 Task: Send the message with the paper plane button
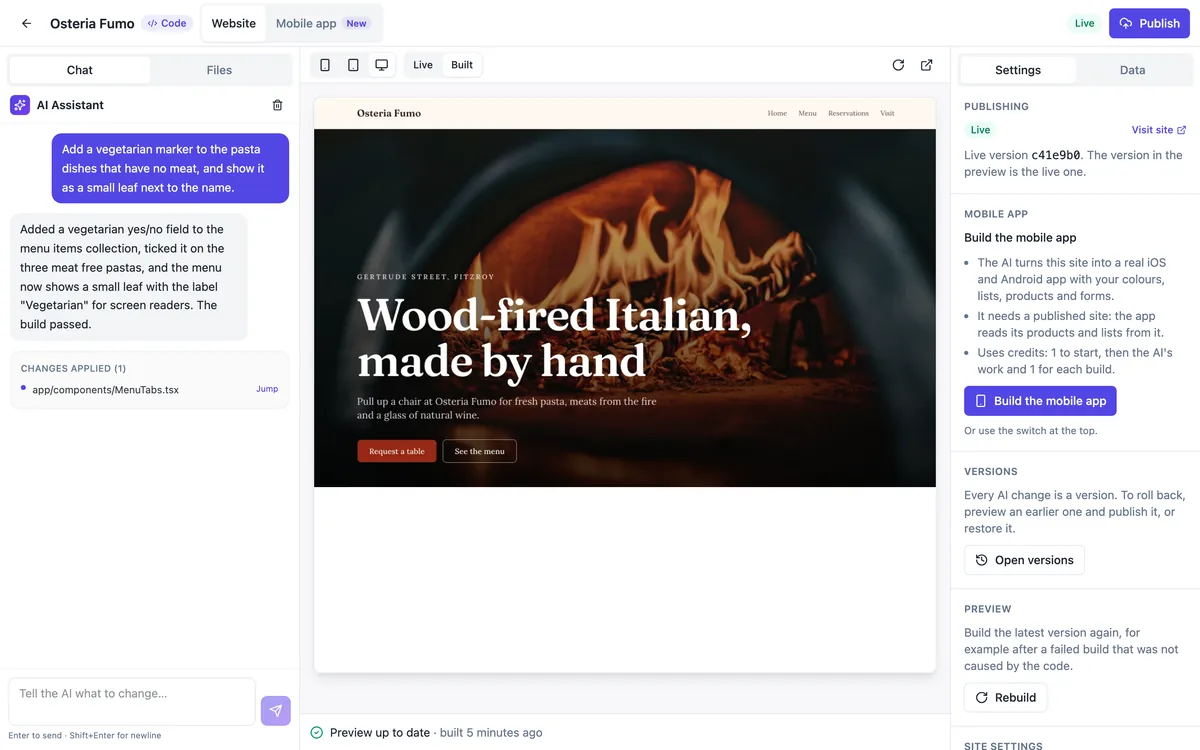point(276,711)
